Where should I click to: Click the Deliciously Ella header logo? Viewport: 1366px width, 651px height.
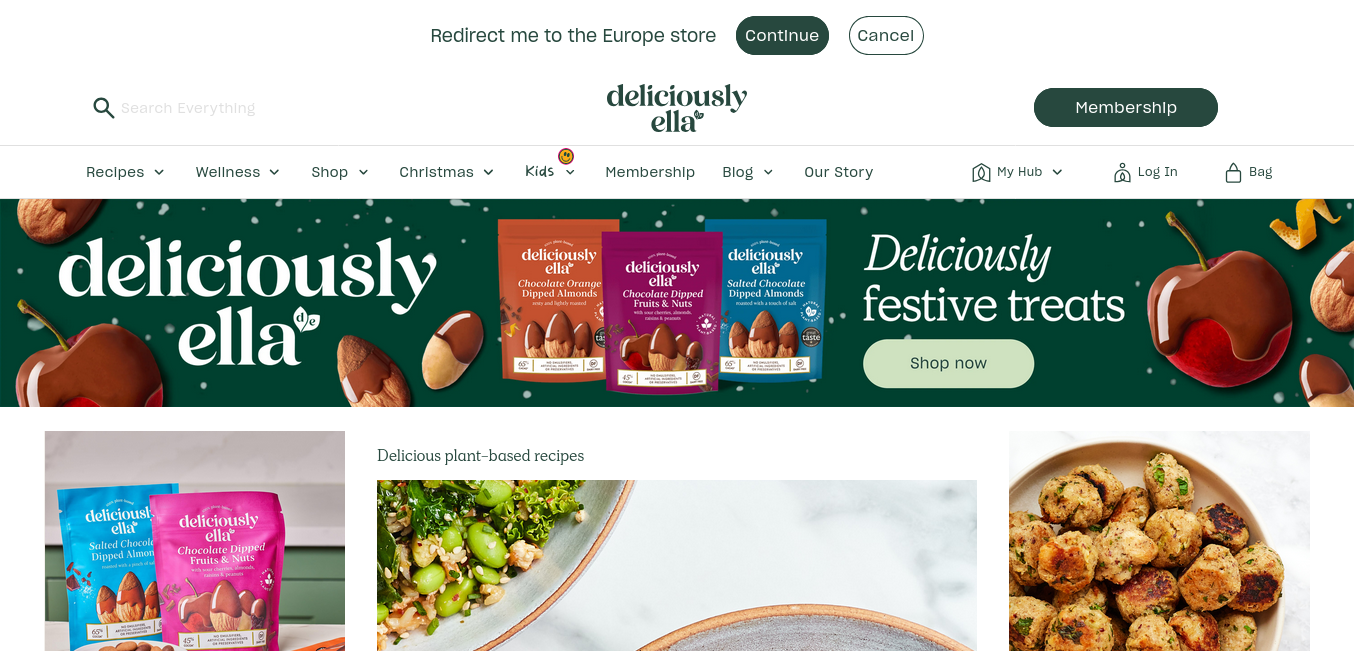point(677,108)
